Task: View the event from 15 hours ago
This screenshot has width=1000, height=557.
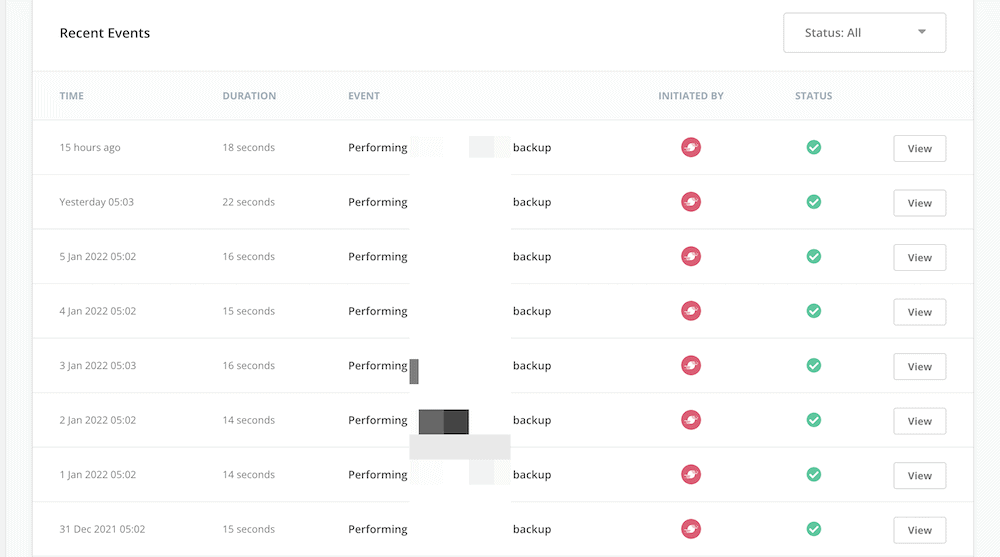Action: (919, 148)
